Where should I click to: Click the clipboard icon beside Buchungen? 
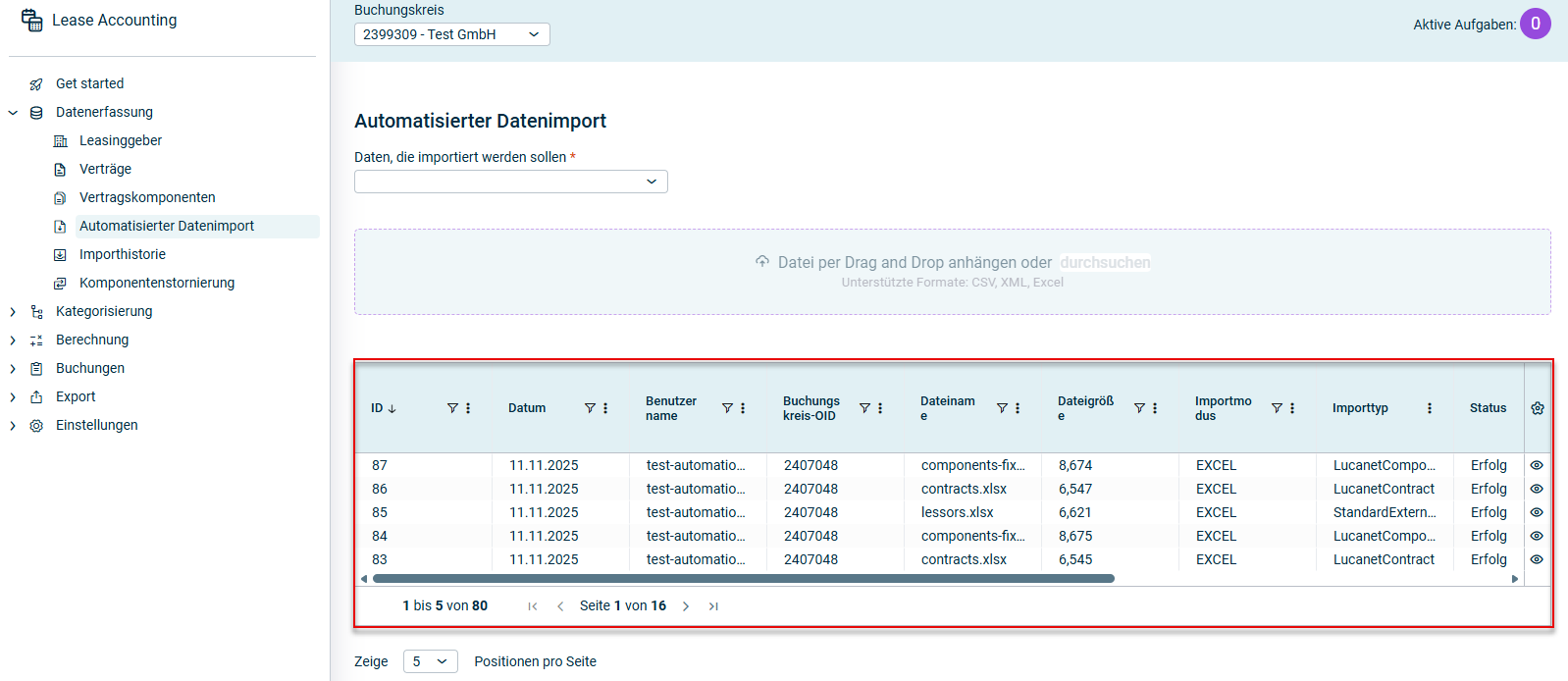(36, 369)
